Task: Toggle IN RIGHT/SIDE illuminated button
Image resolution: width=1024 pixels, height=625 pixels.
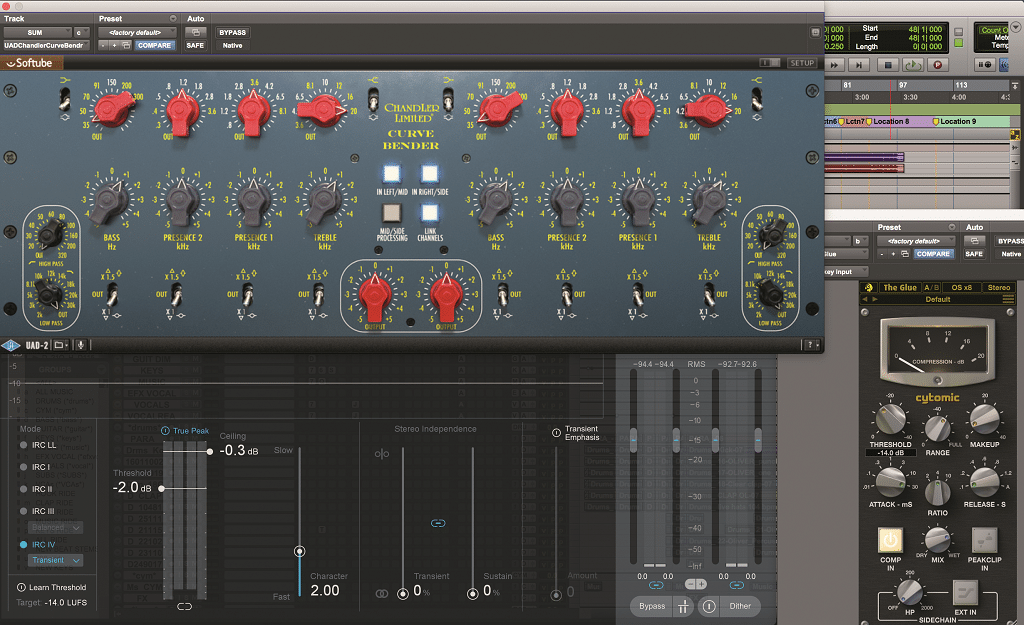Action: [x=430, y=174]
